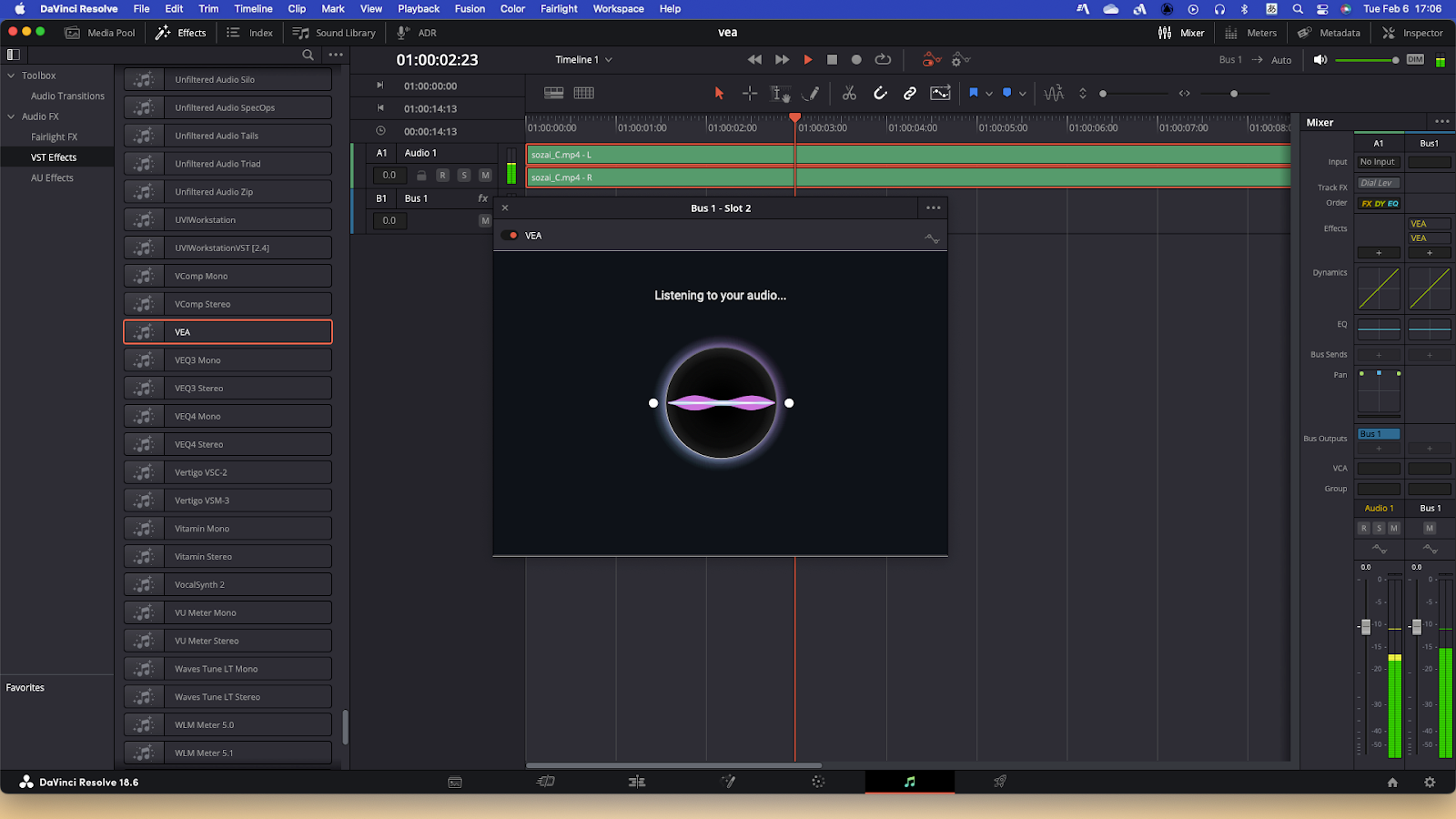The height and width of the screenshot is (819, 1456).
Task: Select Fairlight FX in the sidebar
Action: click(55, 137)
